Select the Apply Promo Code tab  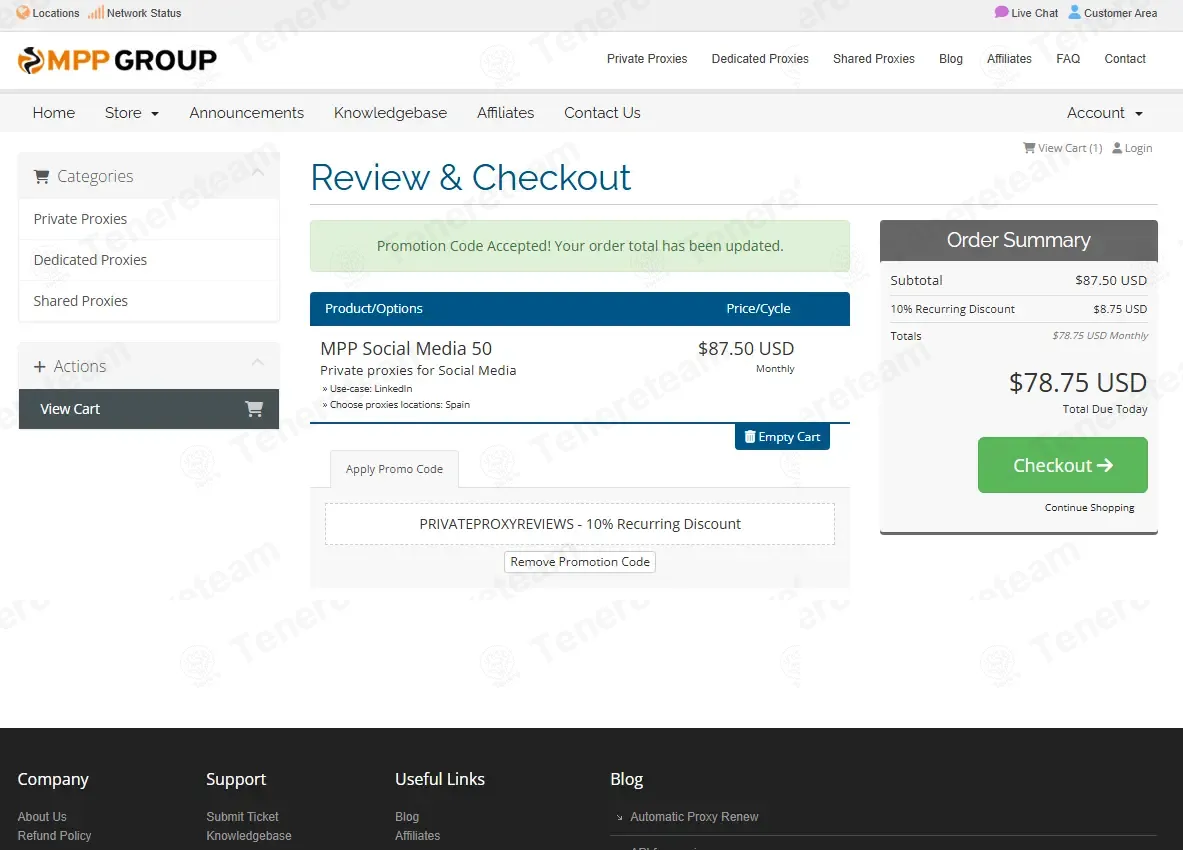(x=394, y=469)
